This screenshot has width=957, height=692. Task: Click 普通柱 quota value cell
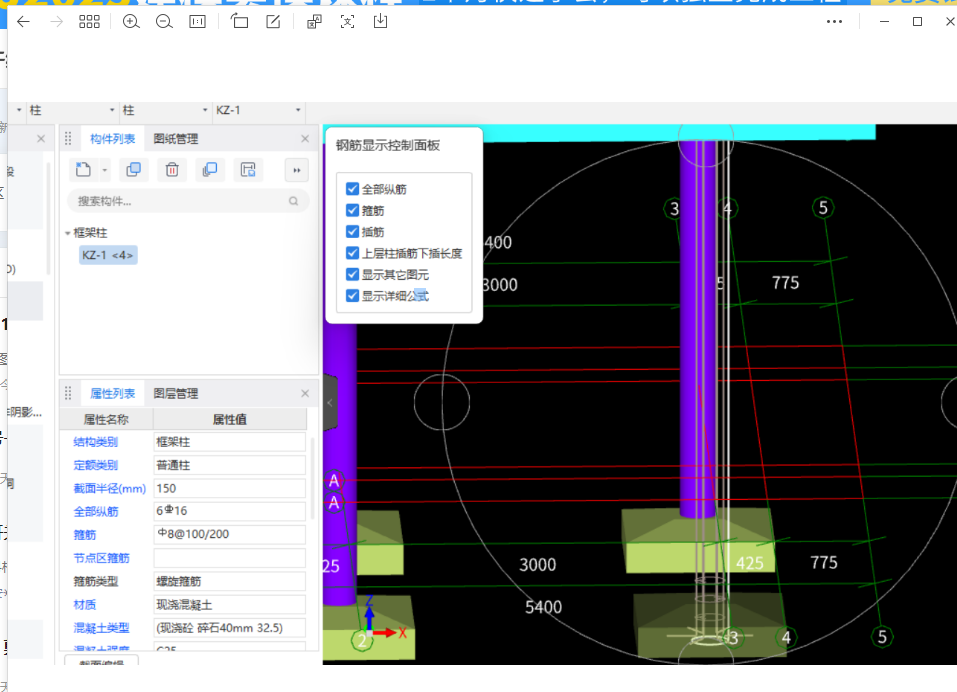tap(229, 465)
